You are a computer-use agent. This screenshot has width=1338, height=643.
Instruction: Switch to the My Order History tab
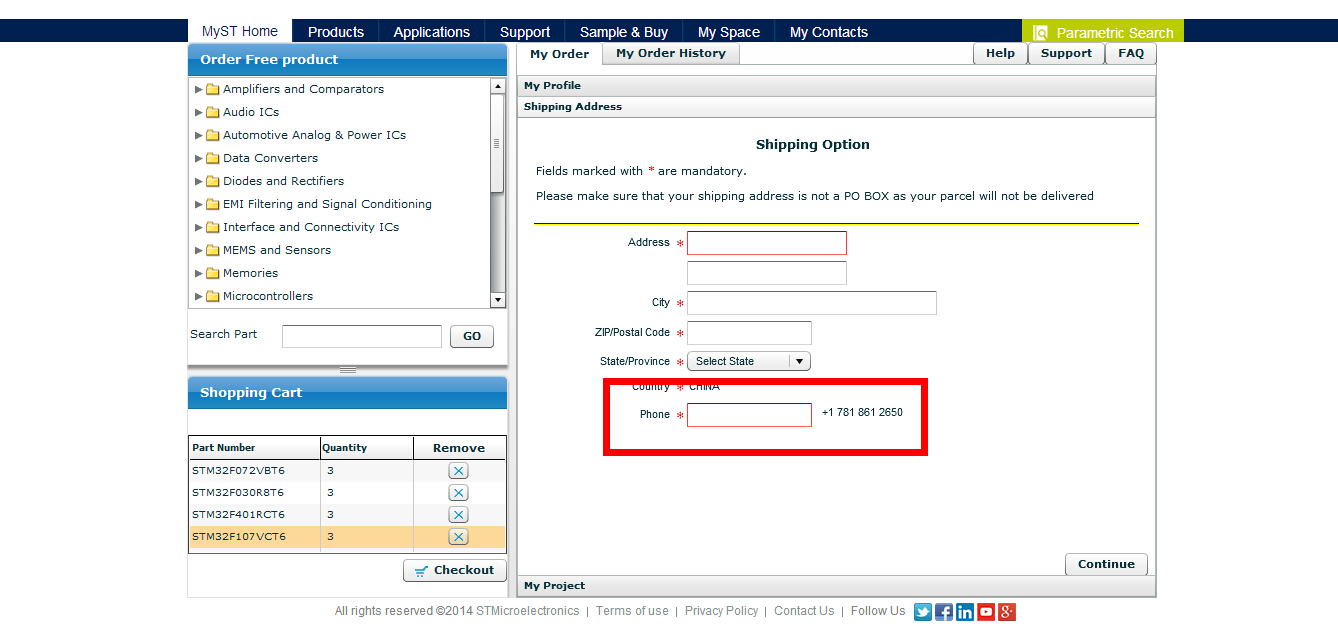(x=671, y=54)
